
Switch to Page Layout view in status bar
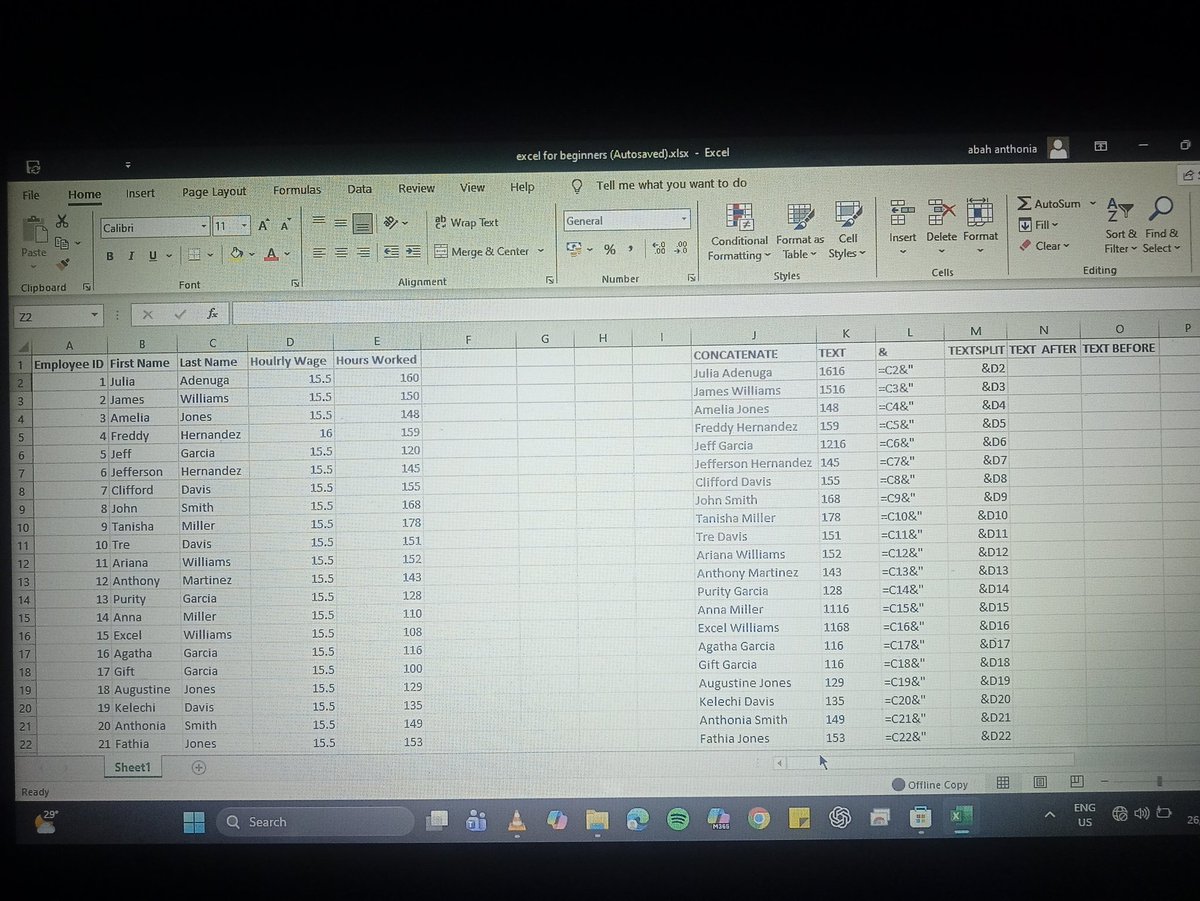click(x=1040, y=782)
